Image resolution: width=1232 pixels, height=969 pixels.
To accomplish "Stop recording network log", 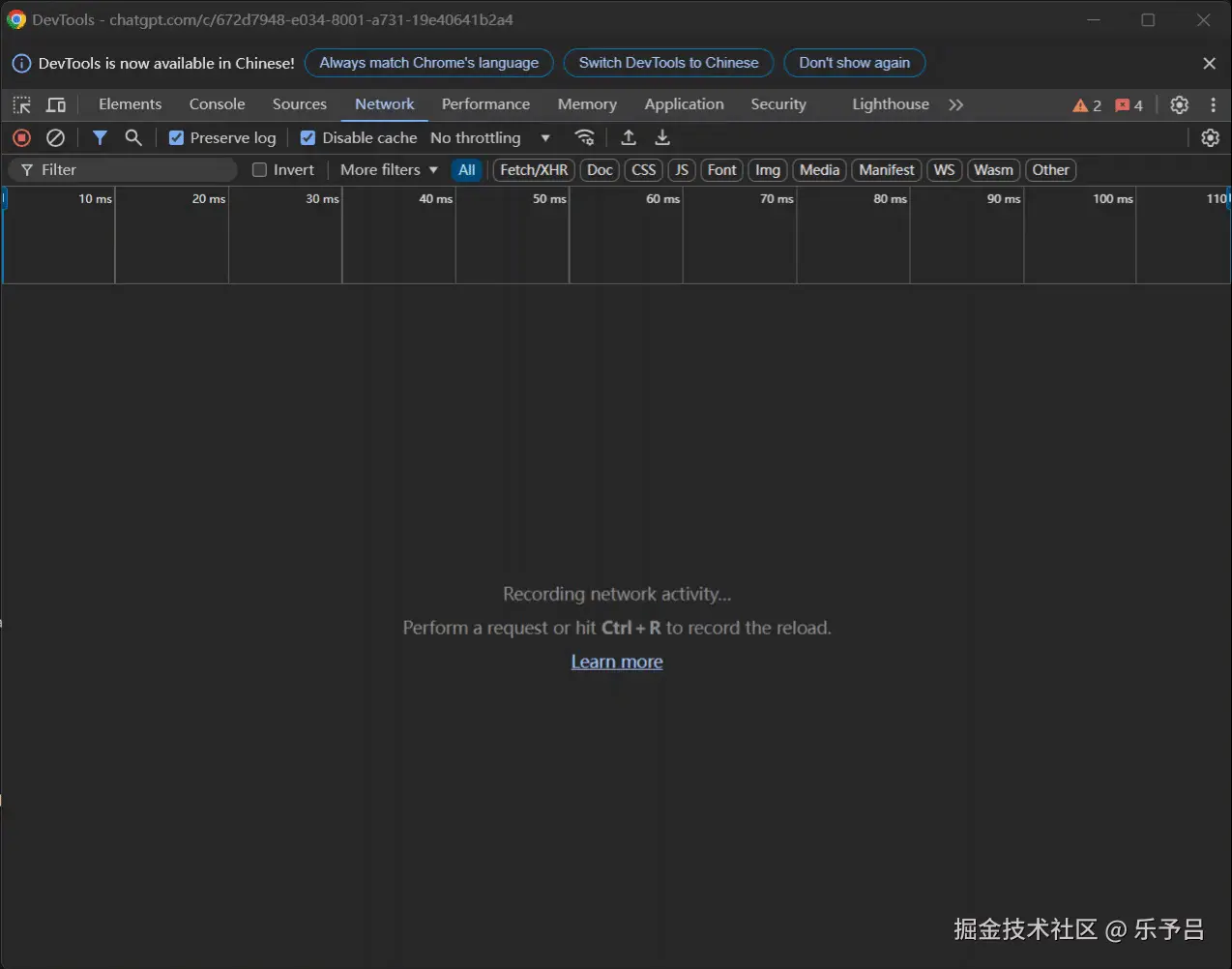I will coord(21,137).
